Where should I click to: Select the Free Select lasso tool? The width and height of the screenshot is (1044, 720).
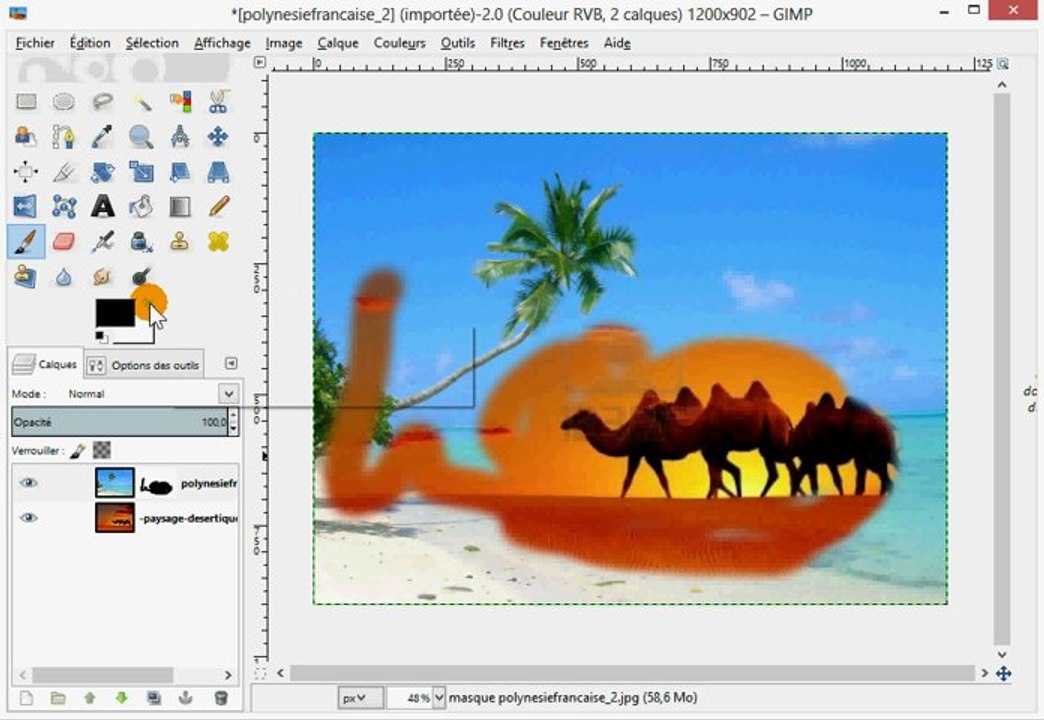103,101
